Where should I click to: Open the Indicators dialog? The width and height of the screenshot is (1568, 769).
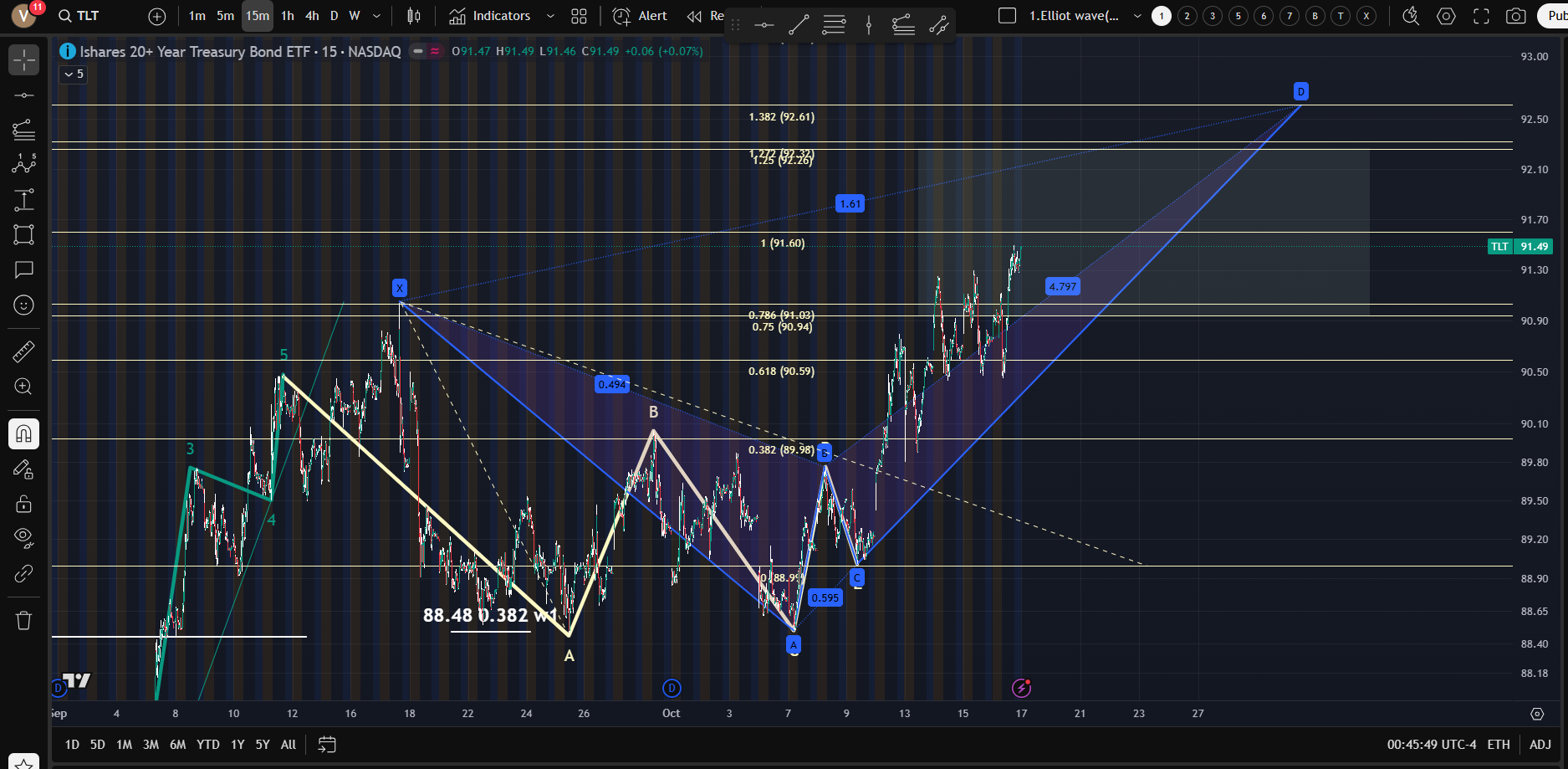click(x=490, y=16)
